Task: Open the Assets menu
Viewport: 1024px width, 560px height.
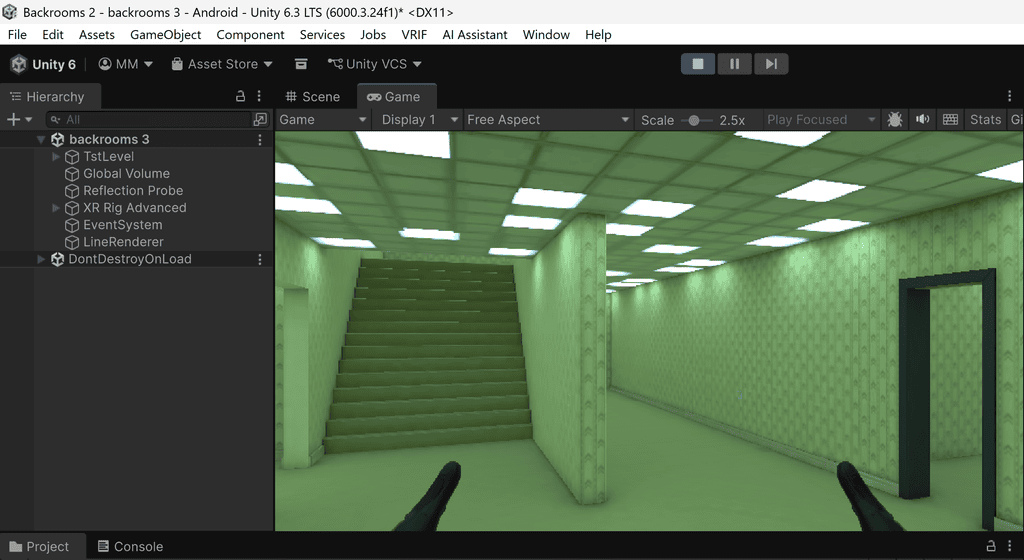Action: (x=97, y=35)
